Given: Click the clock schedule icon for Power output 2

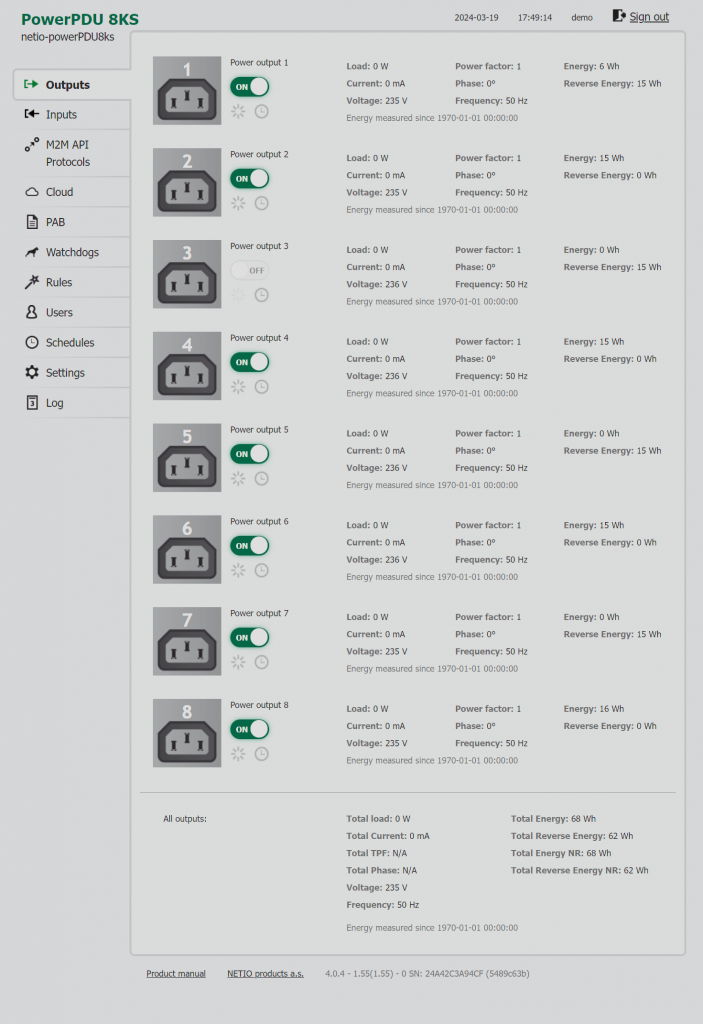Looking at the screenshot, I should click(261, 204).
